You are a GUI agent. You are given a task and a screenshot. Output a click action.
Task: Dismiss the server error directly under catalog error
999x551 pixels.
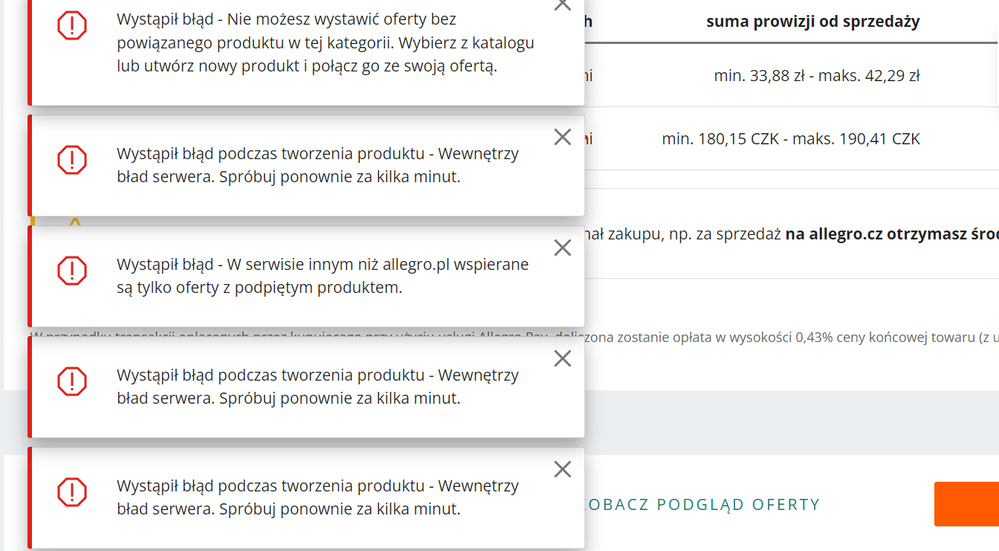(562, 137)
